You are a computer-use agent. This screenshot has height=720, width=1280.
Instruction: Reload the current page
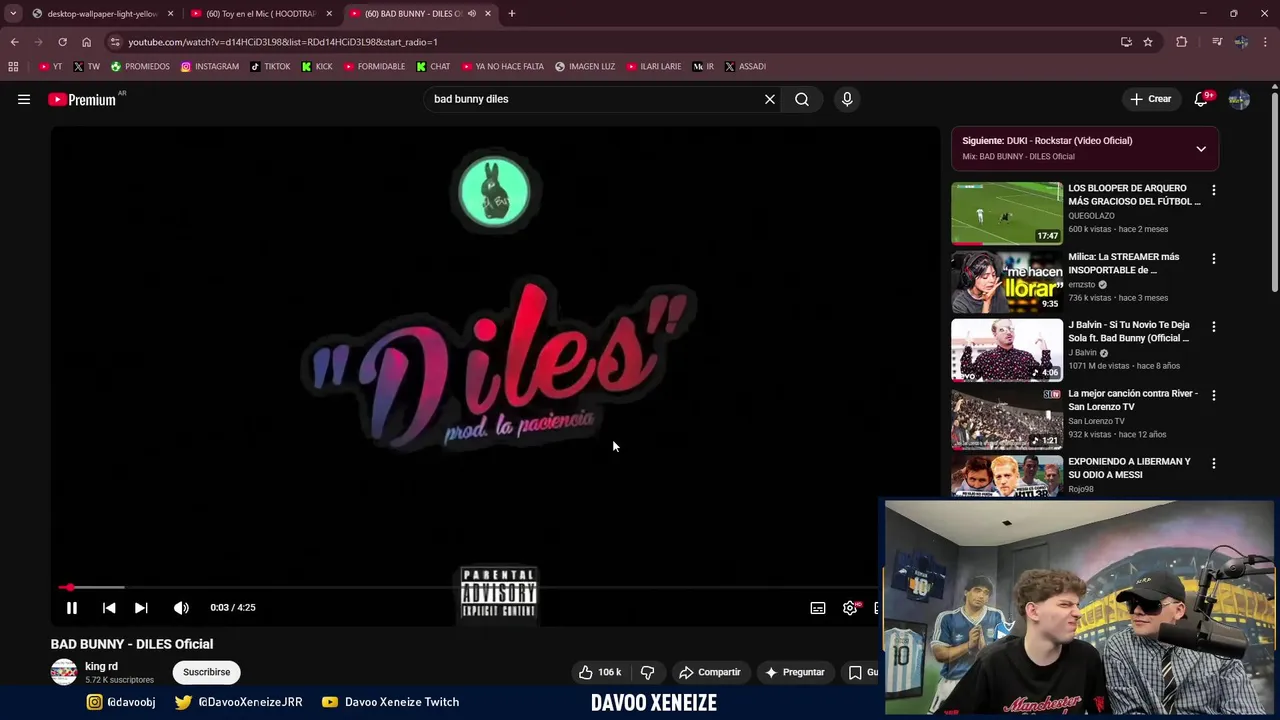[x=62, y=42]
